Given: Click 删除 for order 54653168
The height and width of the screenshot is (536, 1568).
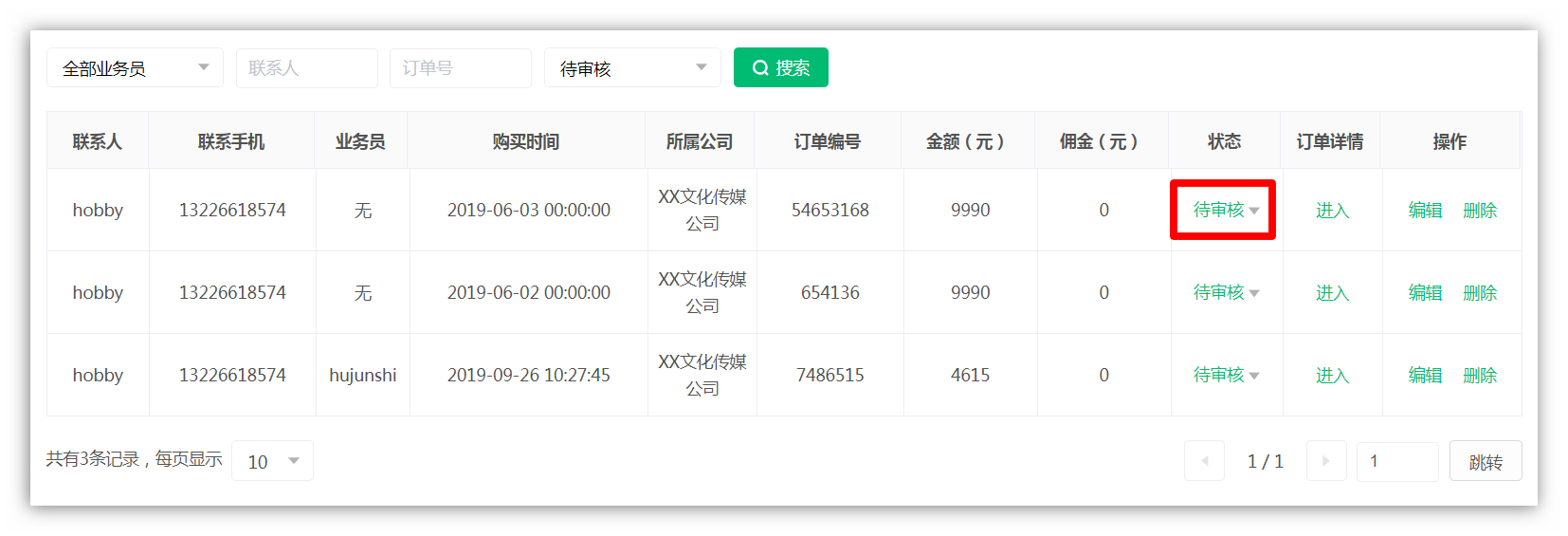Looking at the screenshot, I should 1480,211.
